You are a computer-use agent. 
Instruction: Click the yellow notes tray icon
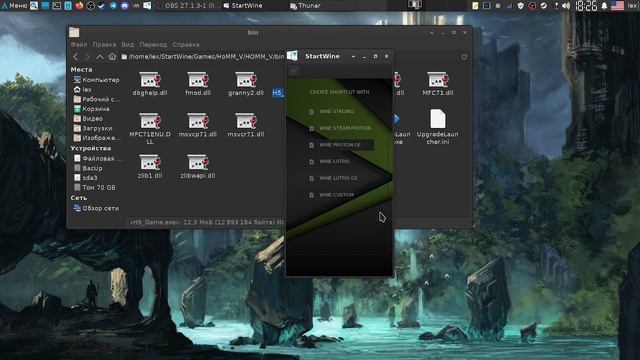[475, 6]
